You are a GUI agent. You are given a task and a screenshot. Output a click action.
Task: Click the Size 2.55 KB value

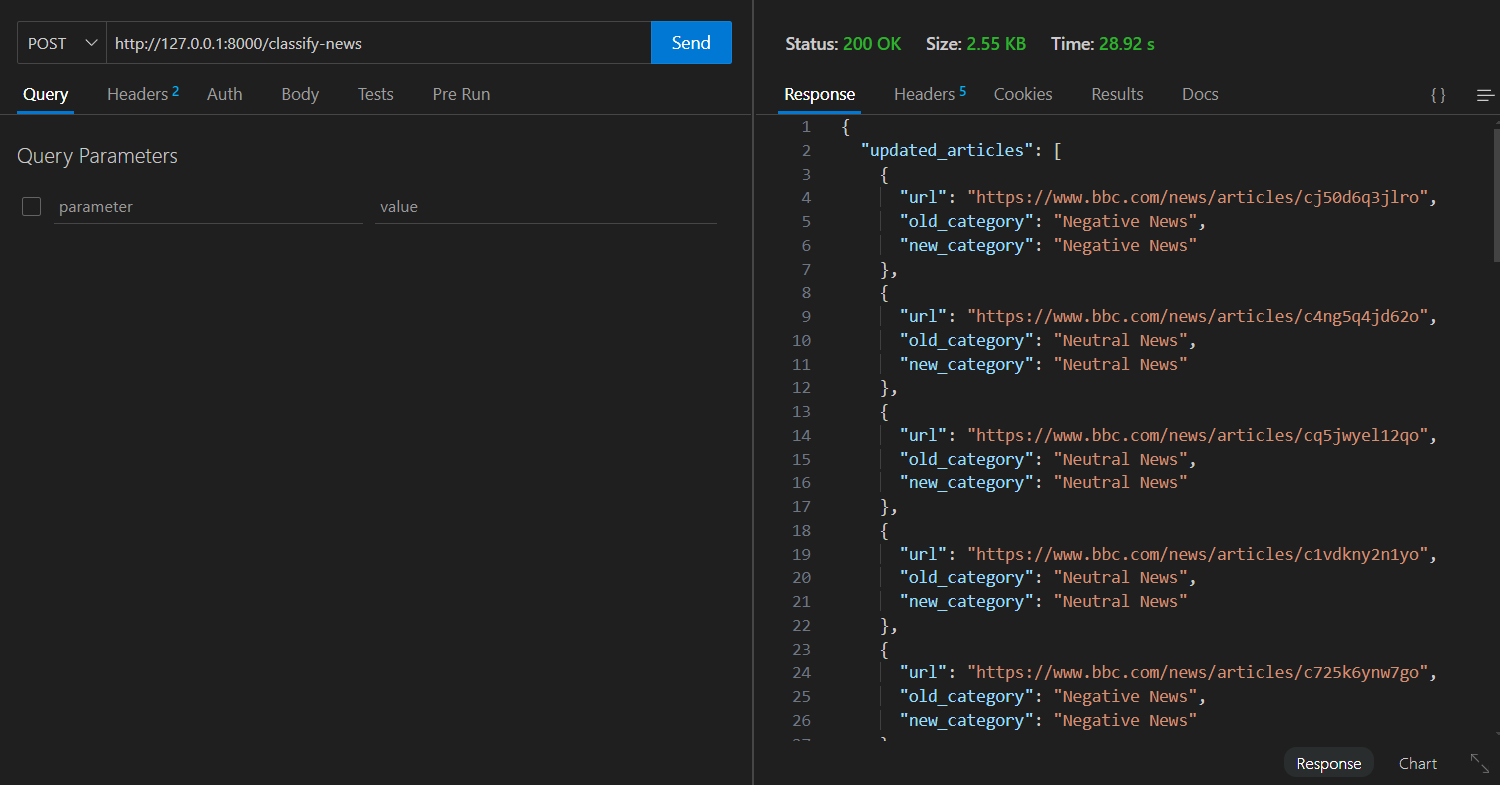pos(996,44)
